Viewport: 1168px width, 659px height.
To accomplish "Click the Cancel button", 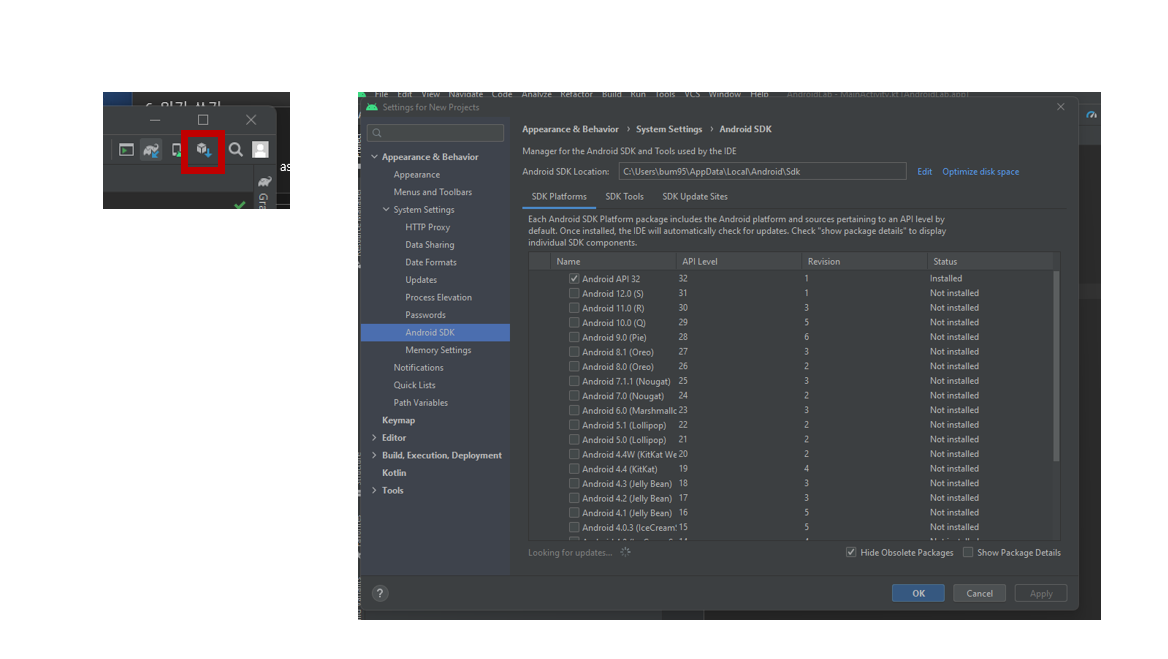I will 980,593.
